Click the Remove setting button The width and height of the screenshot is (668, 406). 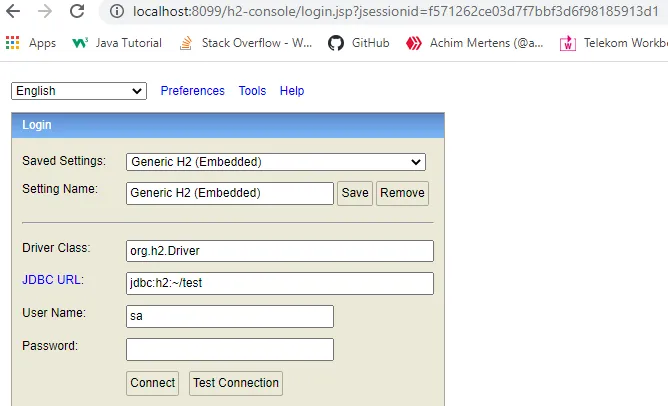[x=402, y=193]
